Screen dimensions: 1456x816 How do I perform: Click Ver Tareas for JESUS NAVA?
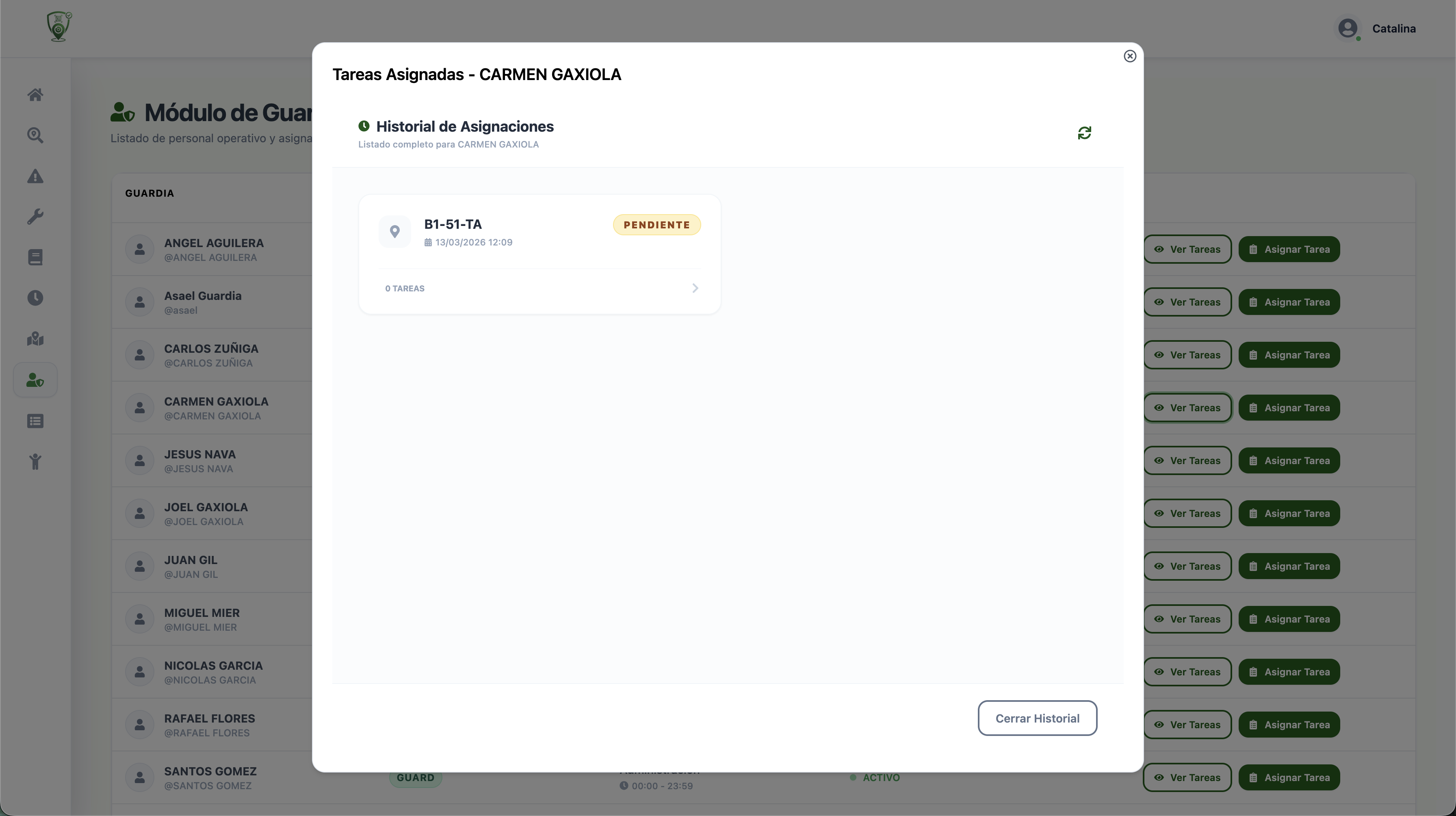(x=1187, y=461)
